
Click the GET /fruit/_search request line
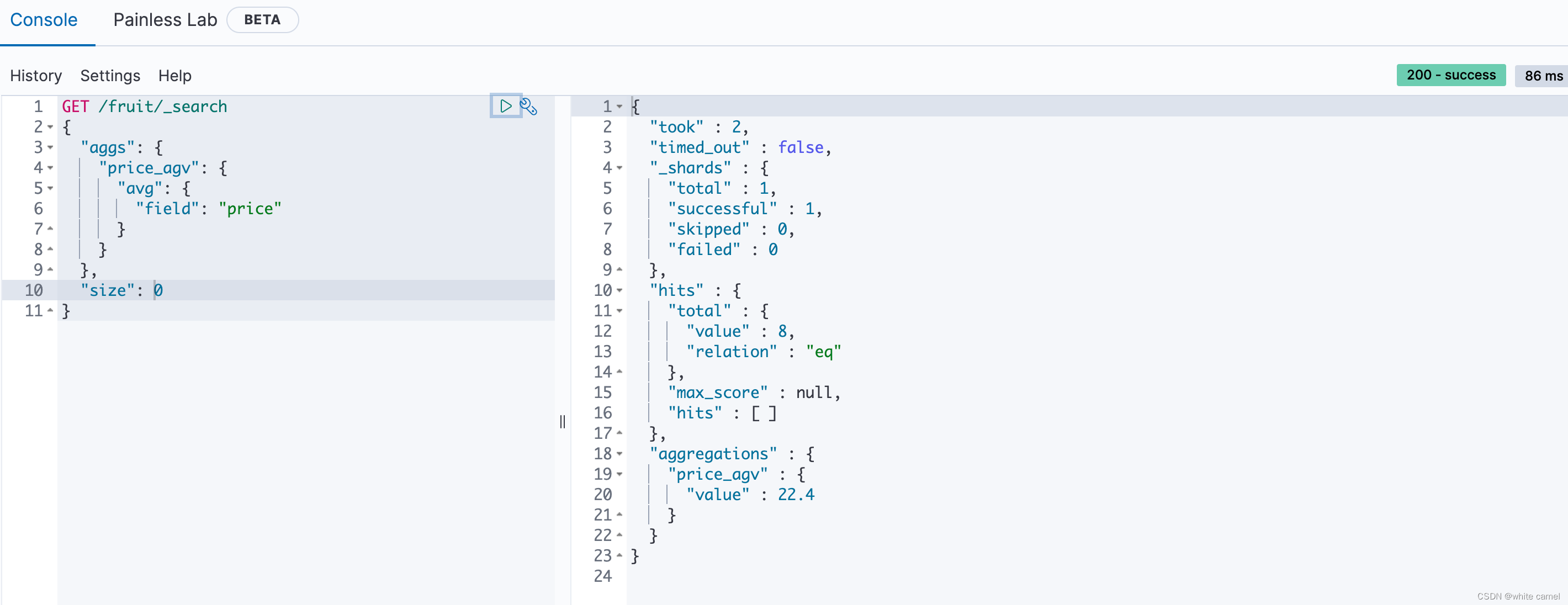click(144, 107)
